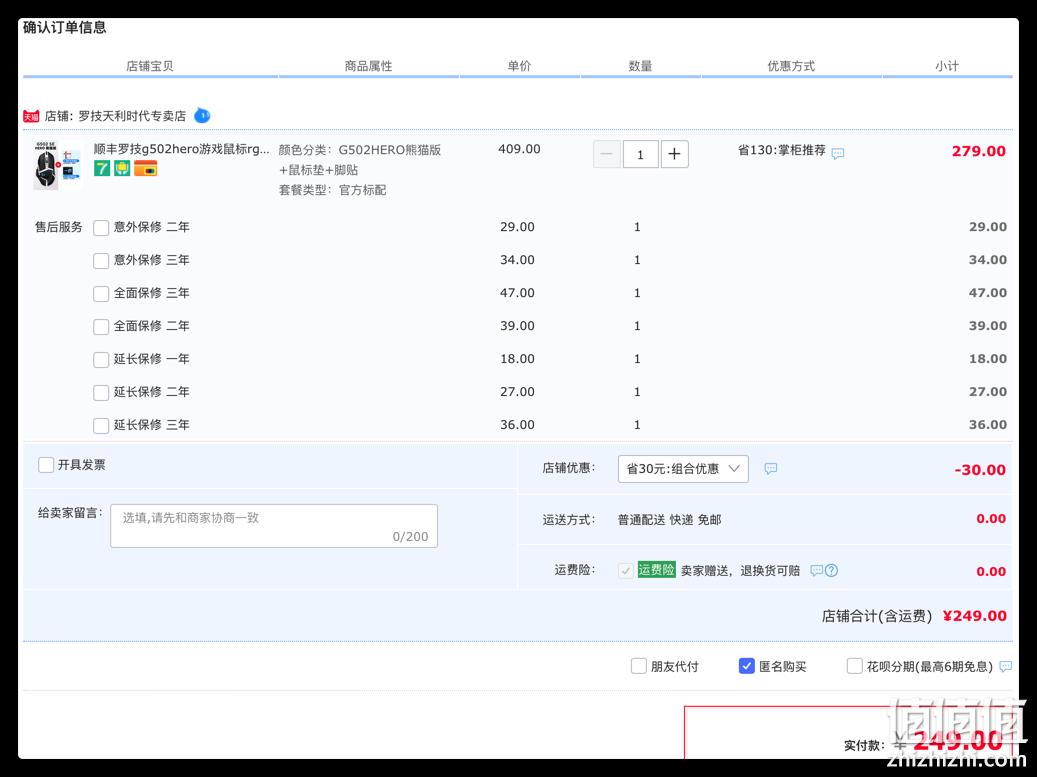Click the 0/200 character counter
The width and height of the screenshot is (1037, 777).
pos(410,537)
